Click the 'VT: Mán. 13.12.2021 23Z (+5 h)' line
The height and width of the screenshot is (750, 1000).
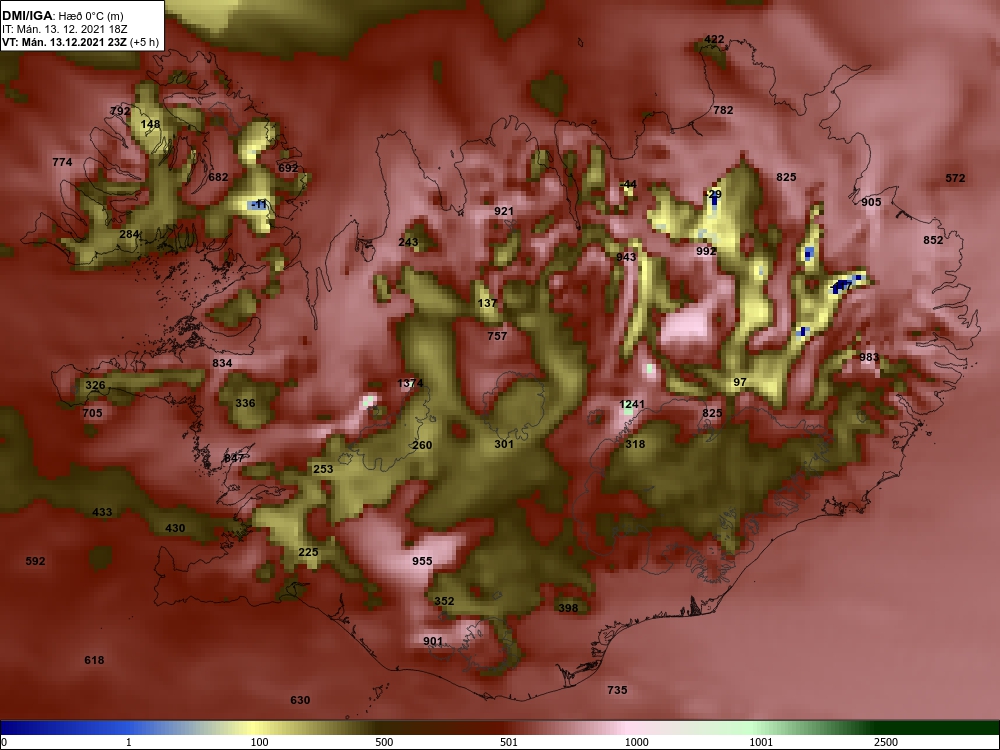(x=79, y=43)
